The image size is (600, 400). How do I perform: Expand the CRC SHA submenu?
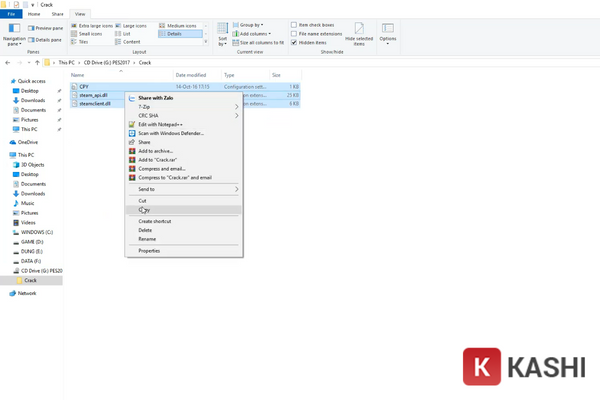184,116
